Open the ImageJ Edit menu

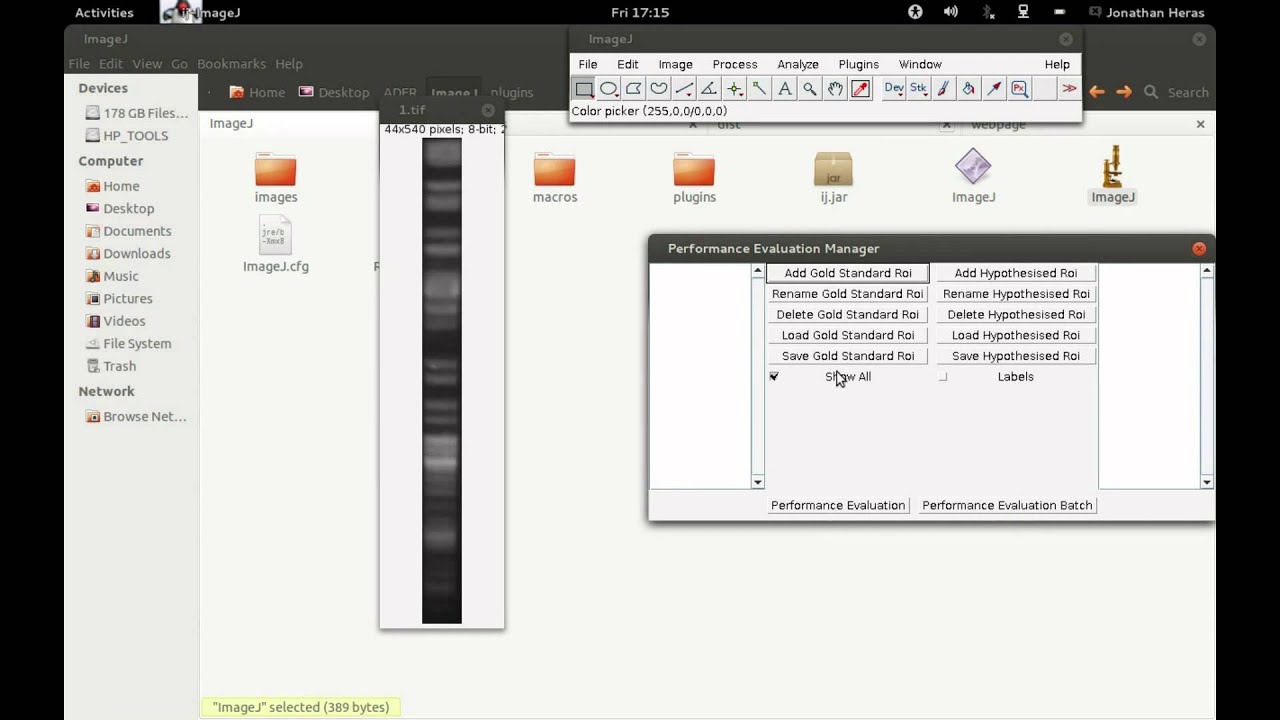(628, 64)
